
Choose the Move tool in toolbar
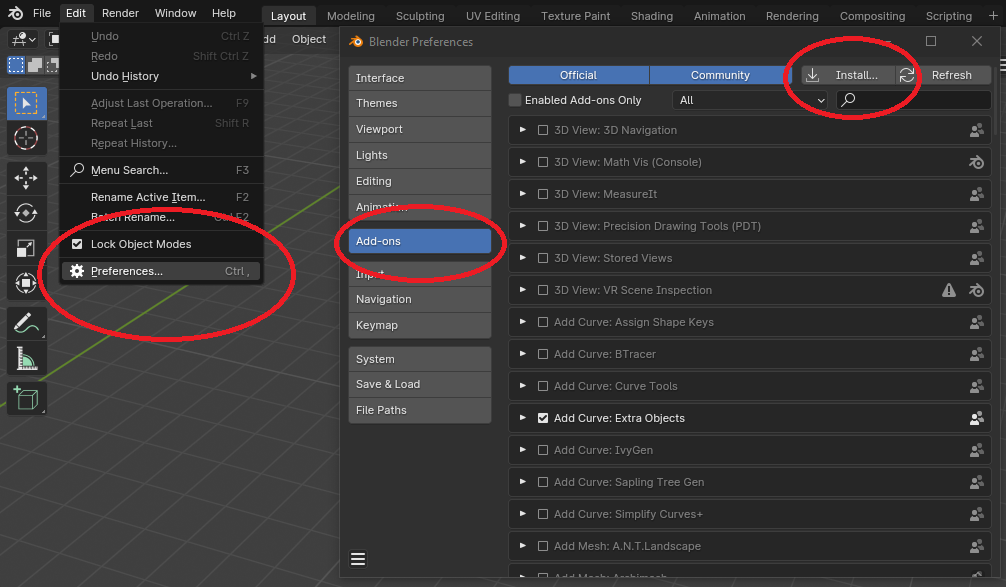pos(27,178)
